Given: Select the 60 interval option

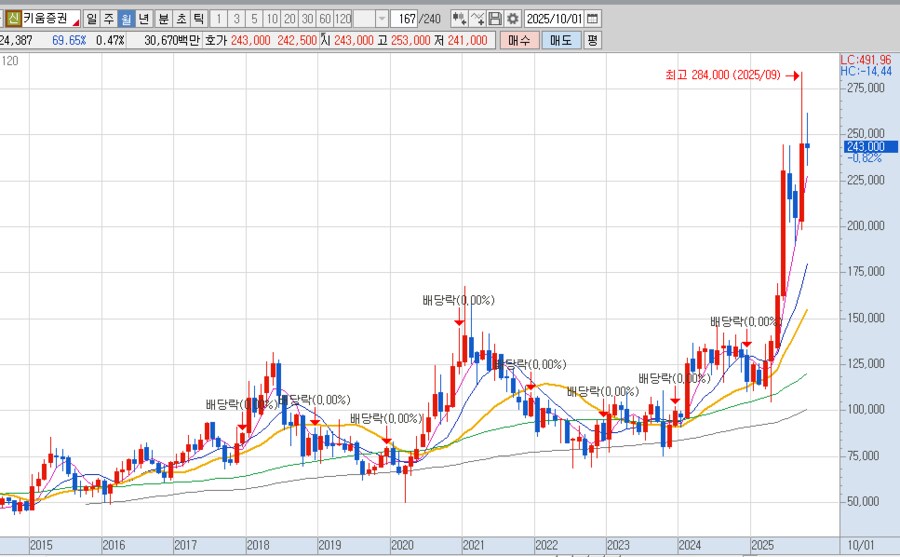Looking at the screenshot, I should [324, 19].
